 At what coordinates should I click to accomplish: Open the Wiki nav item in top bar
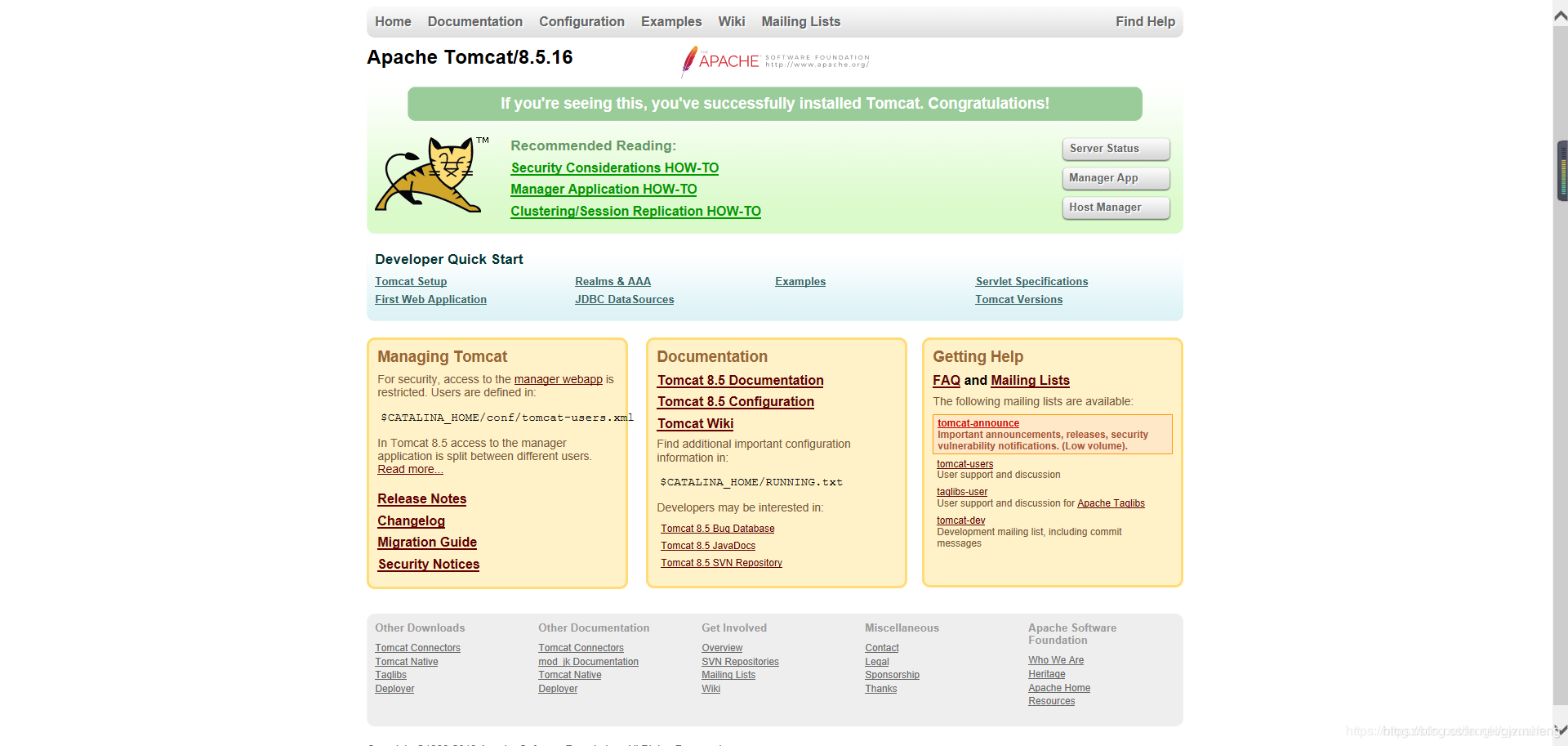coord(732,22)
